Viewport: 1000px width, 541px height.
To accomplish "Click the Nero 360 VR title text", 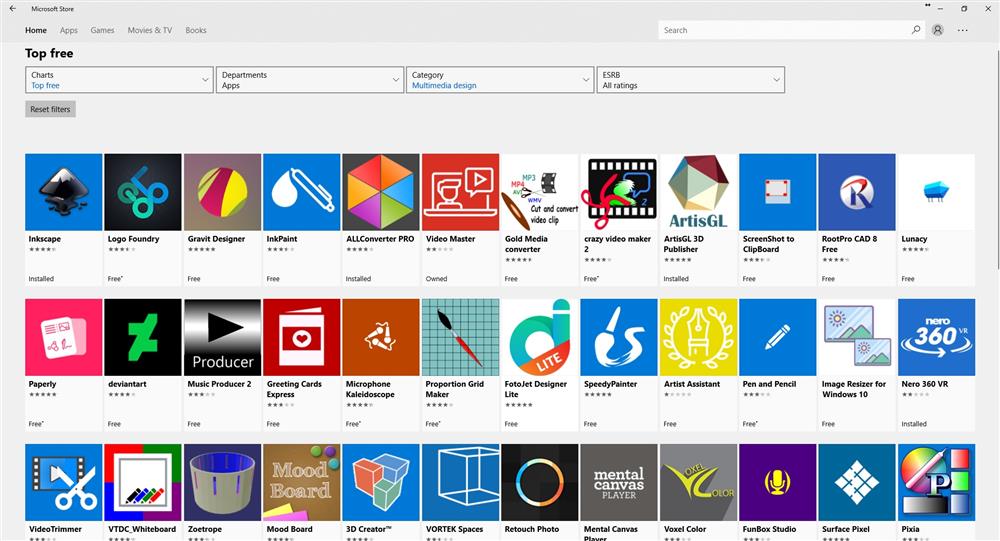I will click(924, 384).
